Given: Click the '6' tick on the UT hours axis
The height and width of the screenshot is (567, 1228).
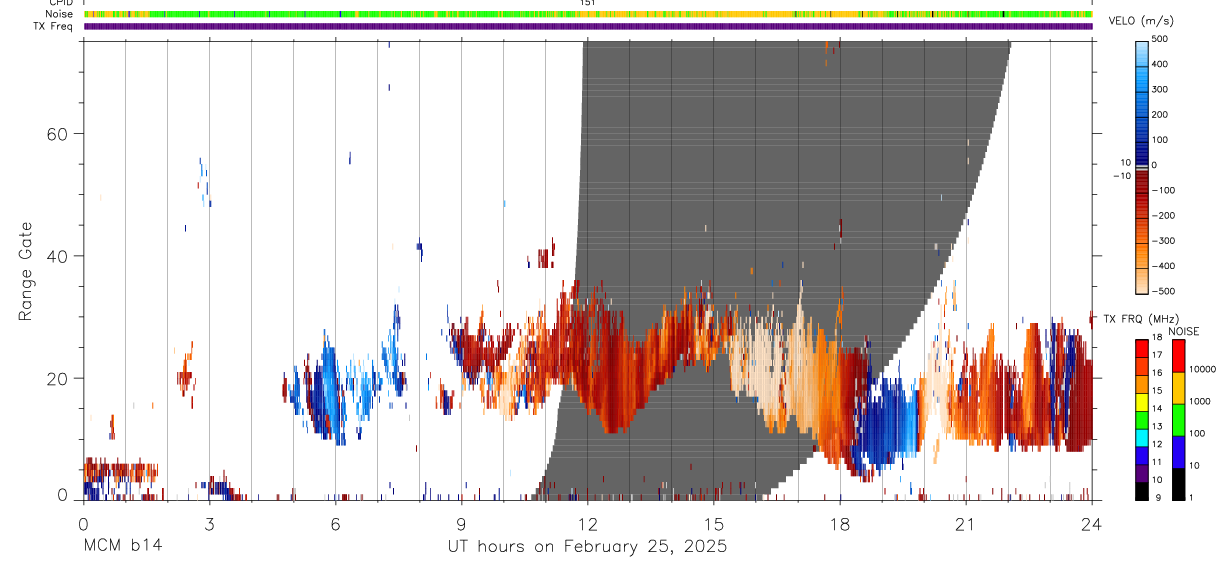Looking at the screenshot, I should 335,523.
